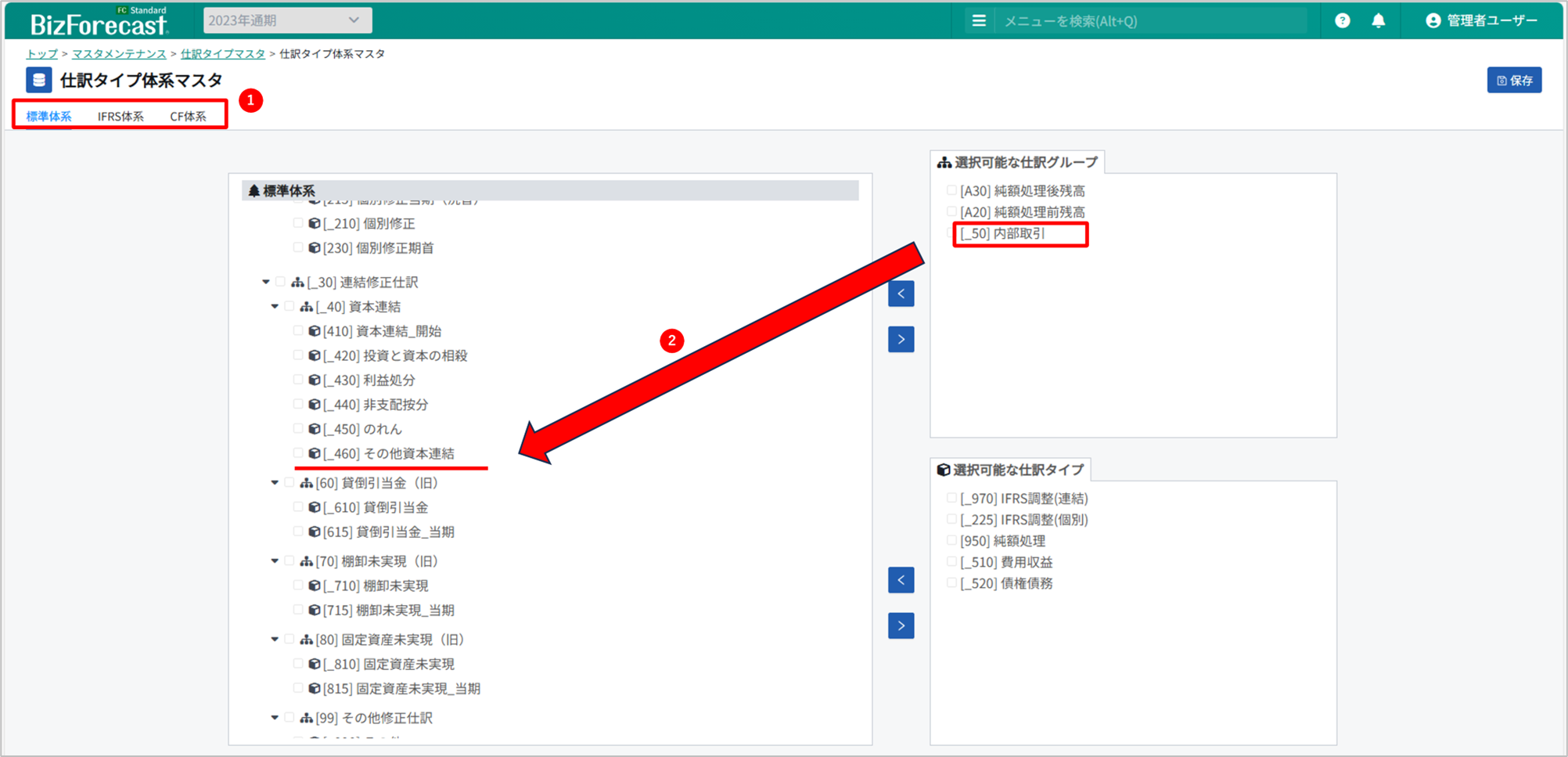
Task: Click the menu search input field
Action: point(1150,21)
